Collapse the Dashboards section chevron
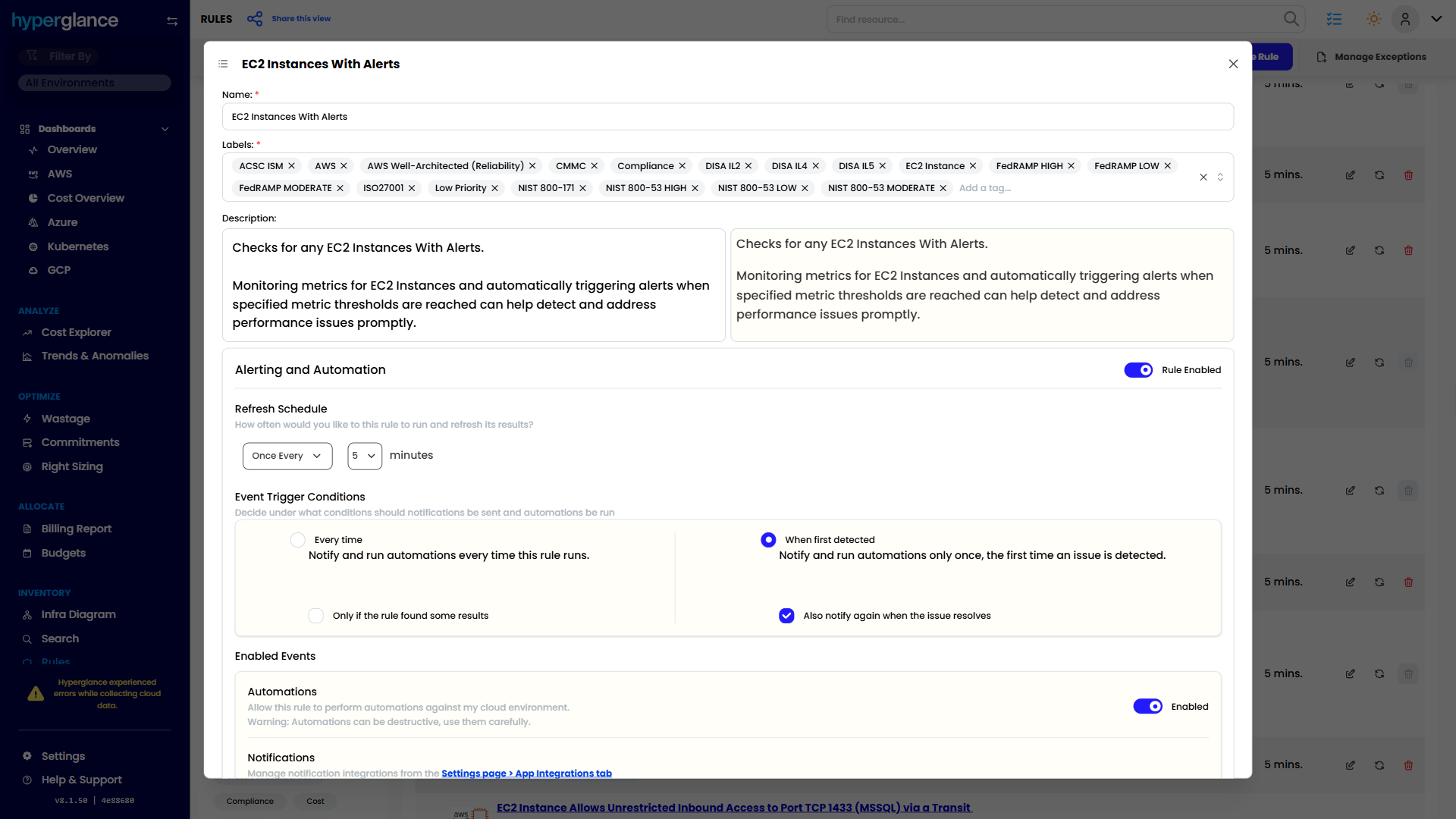Viewport: 1456px width, 819px height. point(165,129)
